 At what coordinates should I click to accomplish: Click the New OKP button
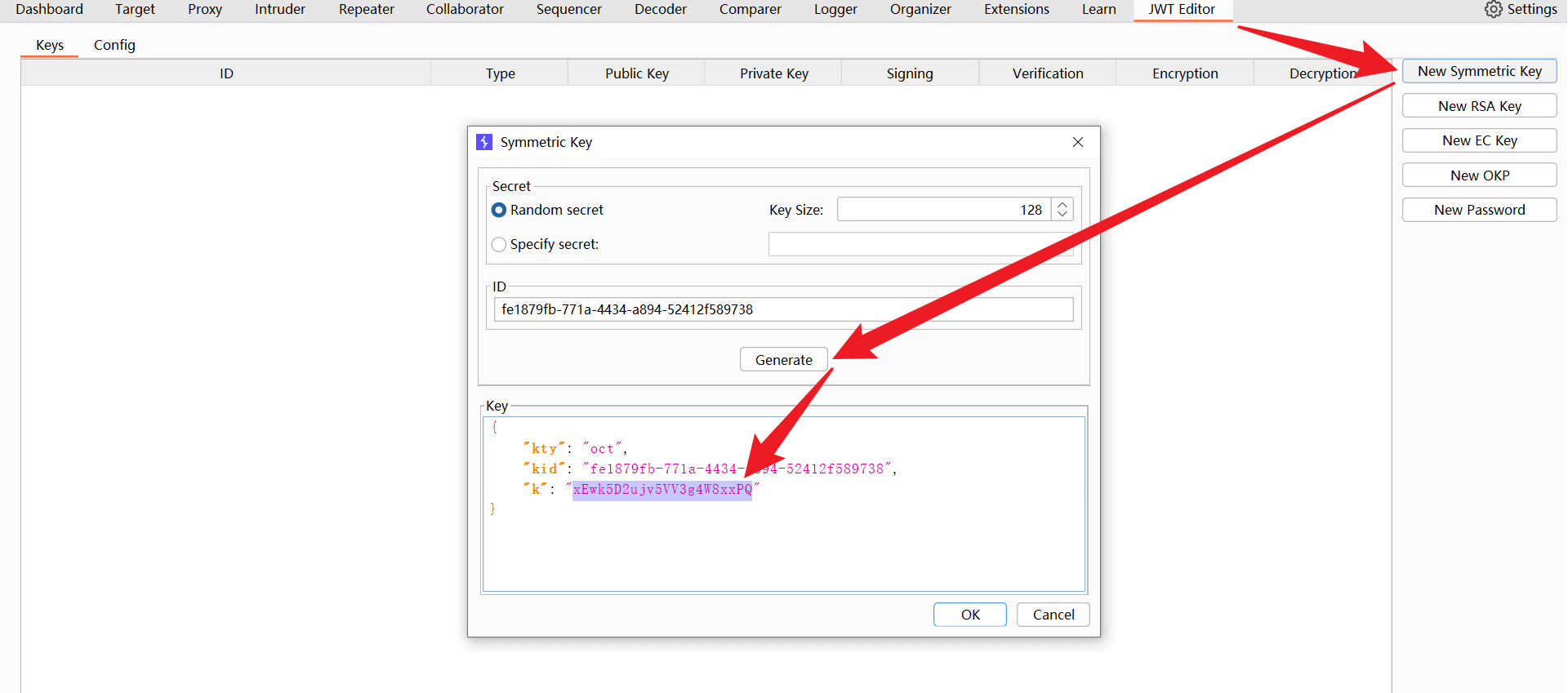[1479, 175]
